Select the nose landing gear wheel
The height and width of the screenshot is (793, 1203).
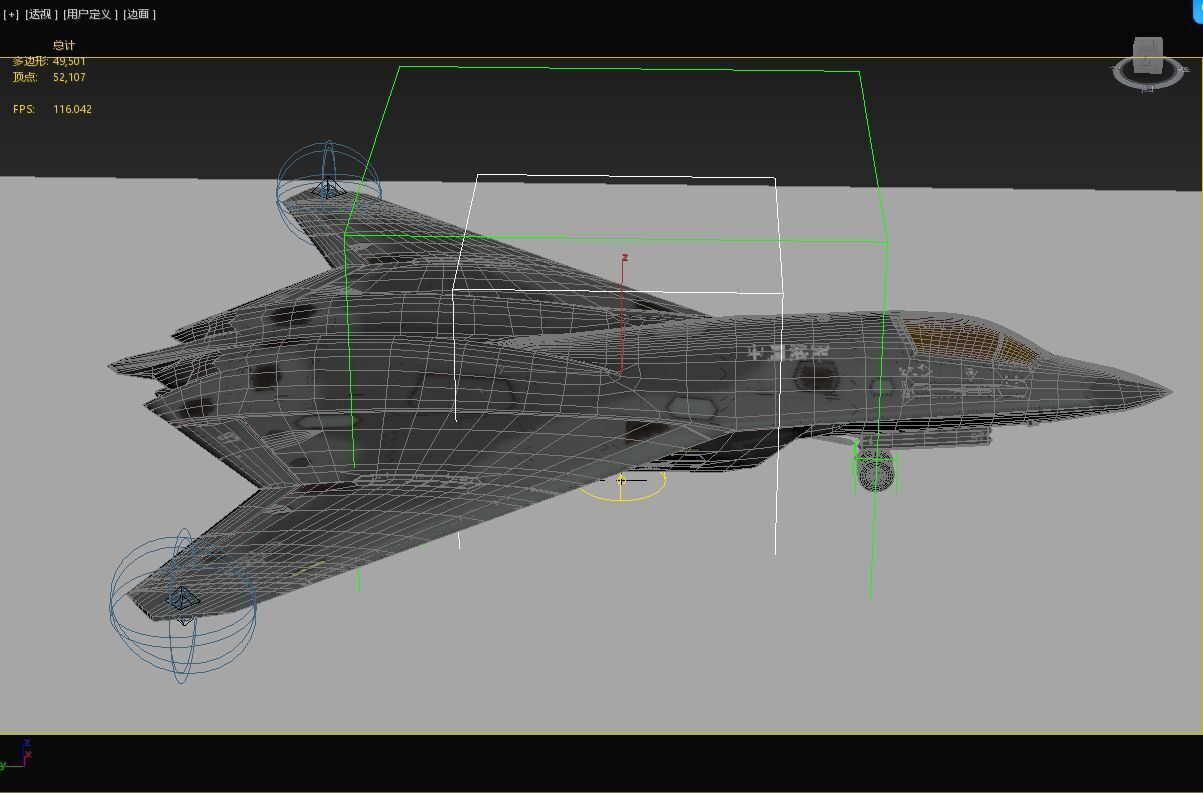[875, 471]
